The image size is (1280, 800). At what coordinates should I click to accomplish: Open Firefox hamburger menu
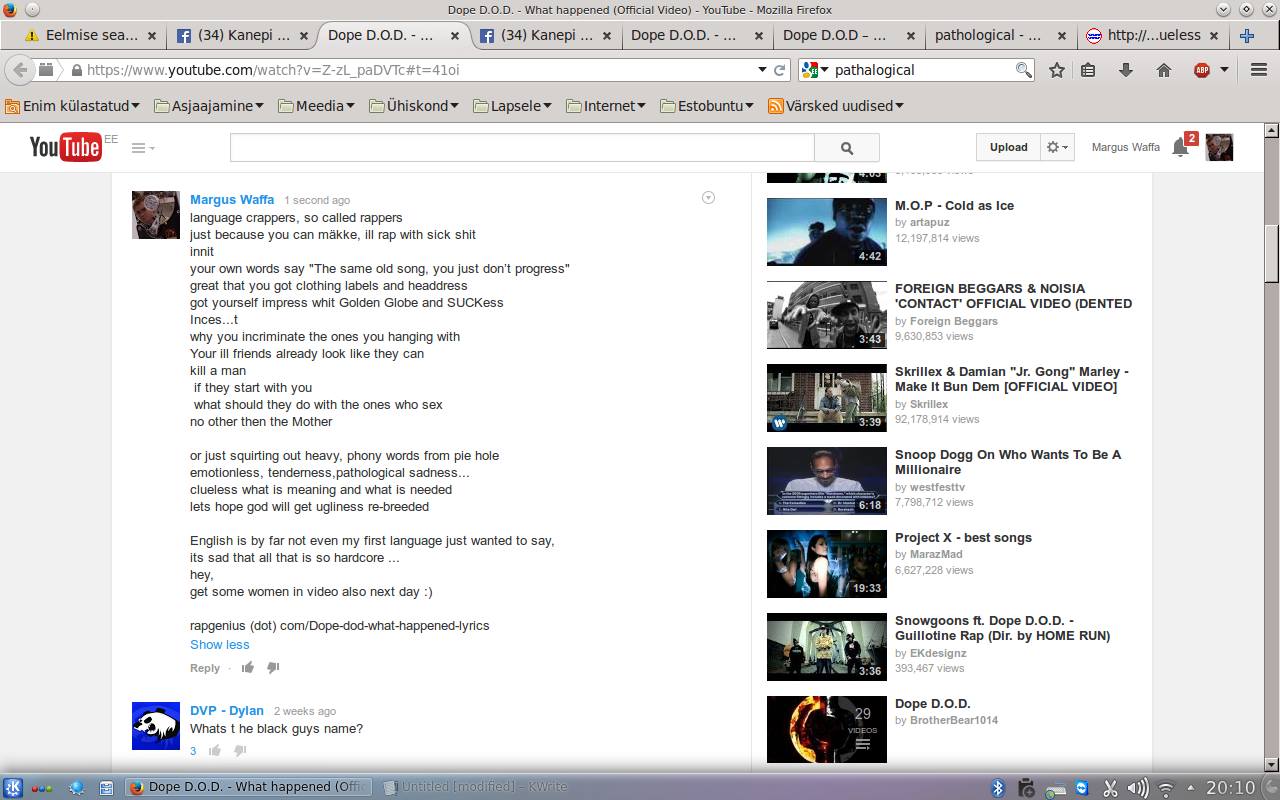click(1259, 70)
